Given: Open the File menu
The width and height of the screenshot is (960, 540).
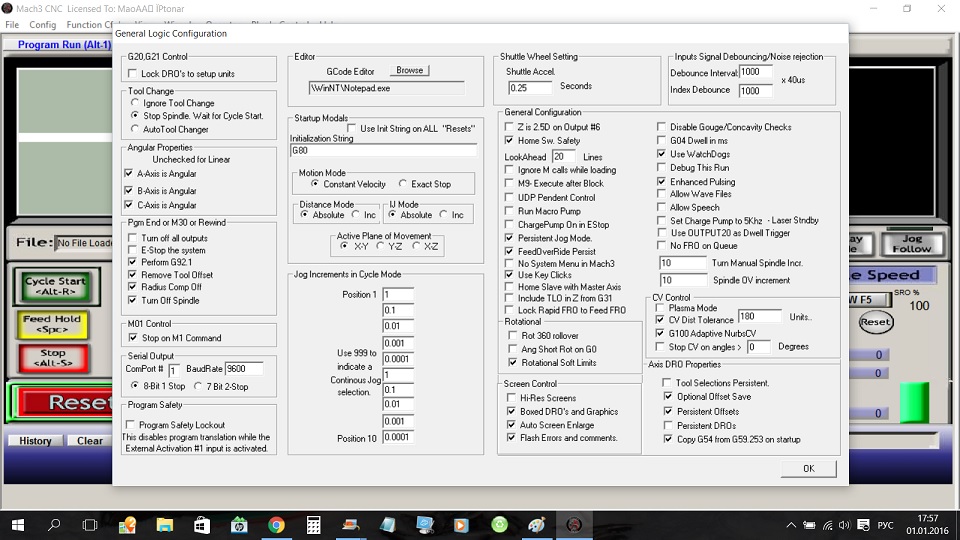Looking at the screenshot, I should click(12, 24).
